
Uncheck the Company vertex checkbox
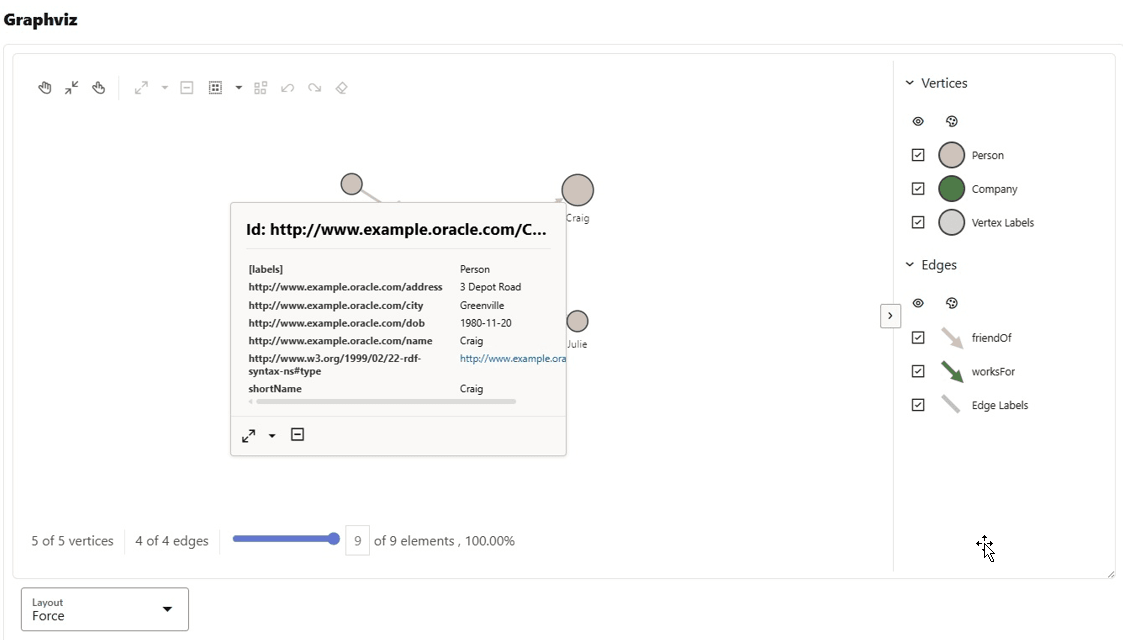(x=918, y=189)
